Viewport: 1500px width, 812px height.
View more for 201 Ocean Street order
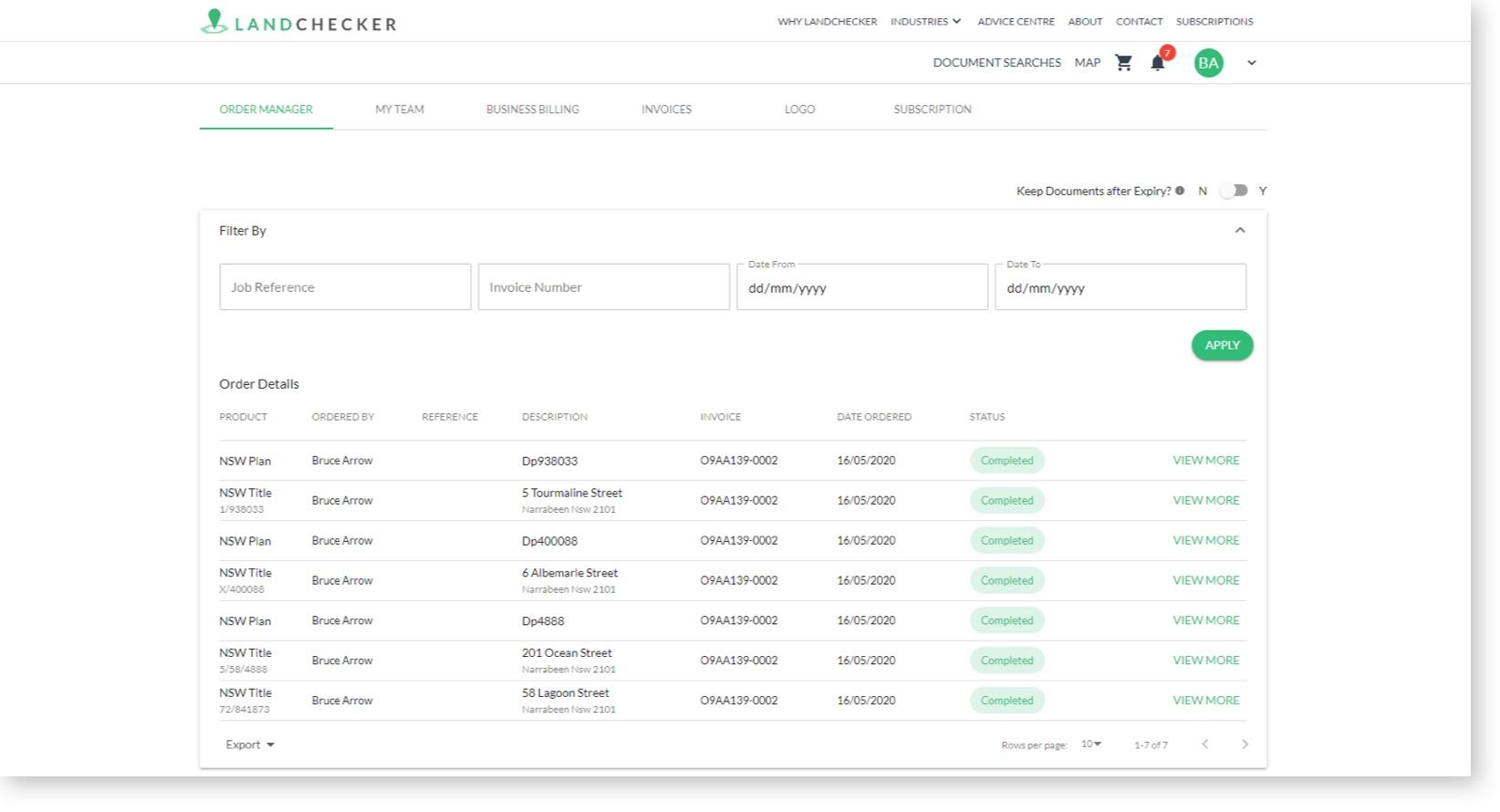[x=1205, y=661]
